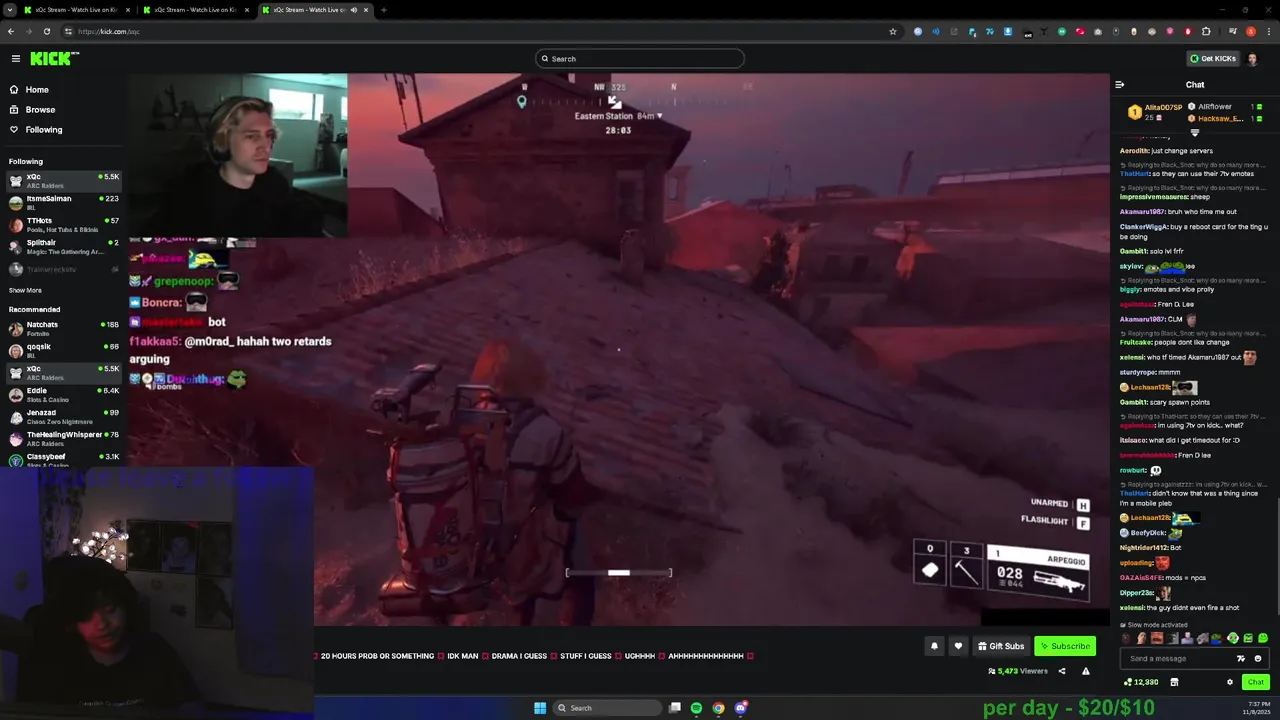Open Eddie recommended channel
1280x720 pixels.
coord(63,394)
